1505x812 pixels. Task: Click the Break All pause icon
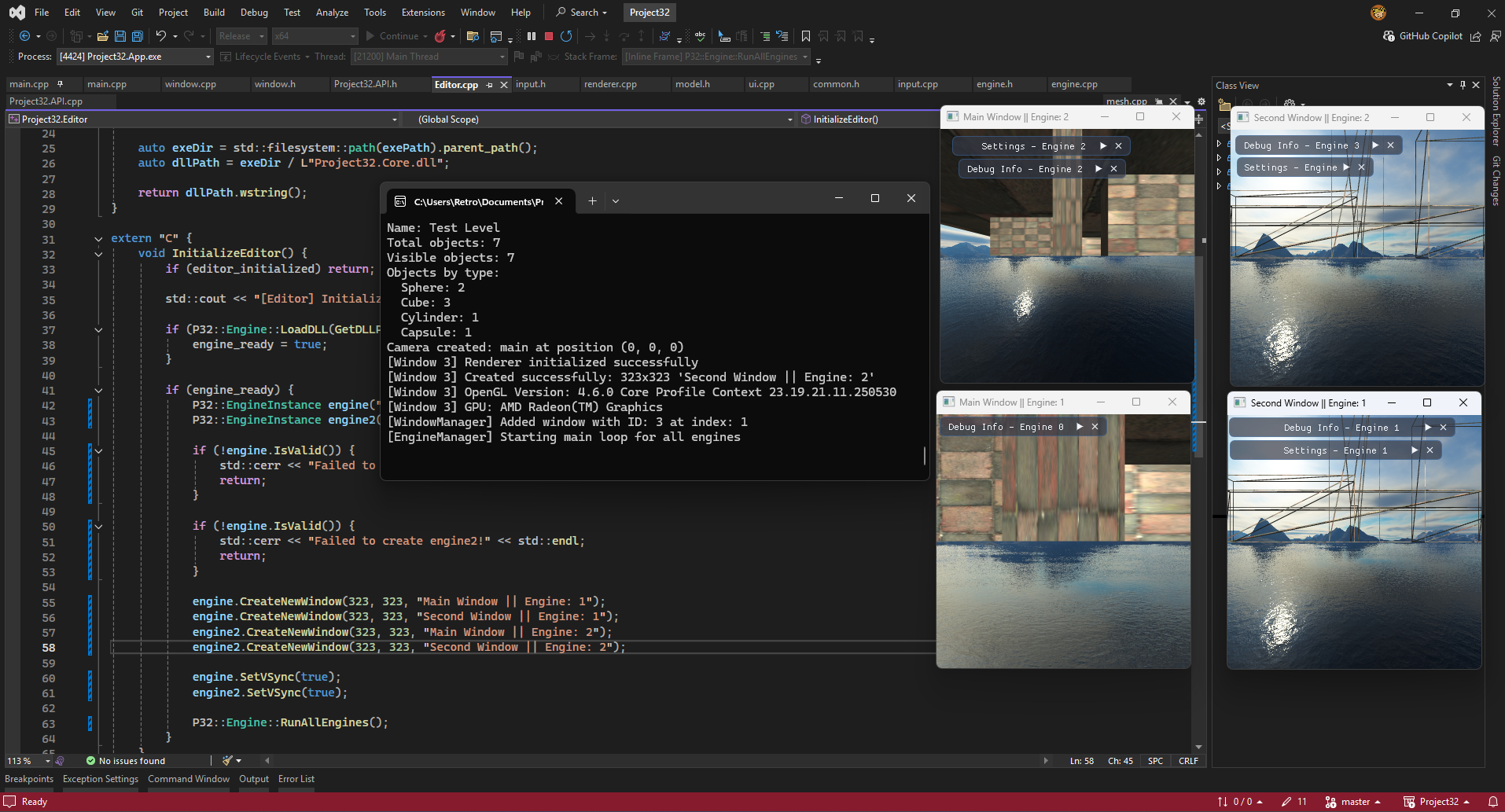[532, 36]
